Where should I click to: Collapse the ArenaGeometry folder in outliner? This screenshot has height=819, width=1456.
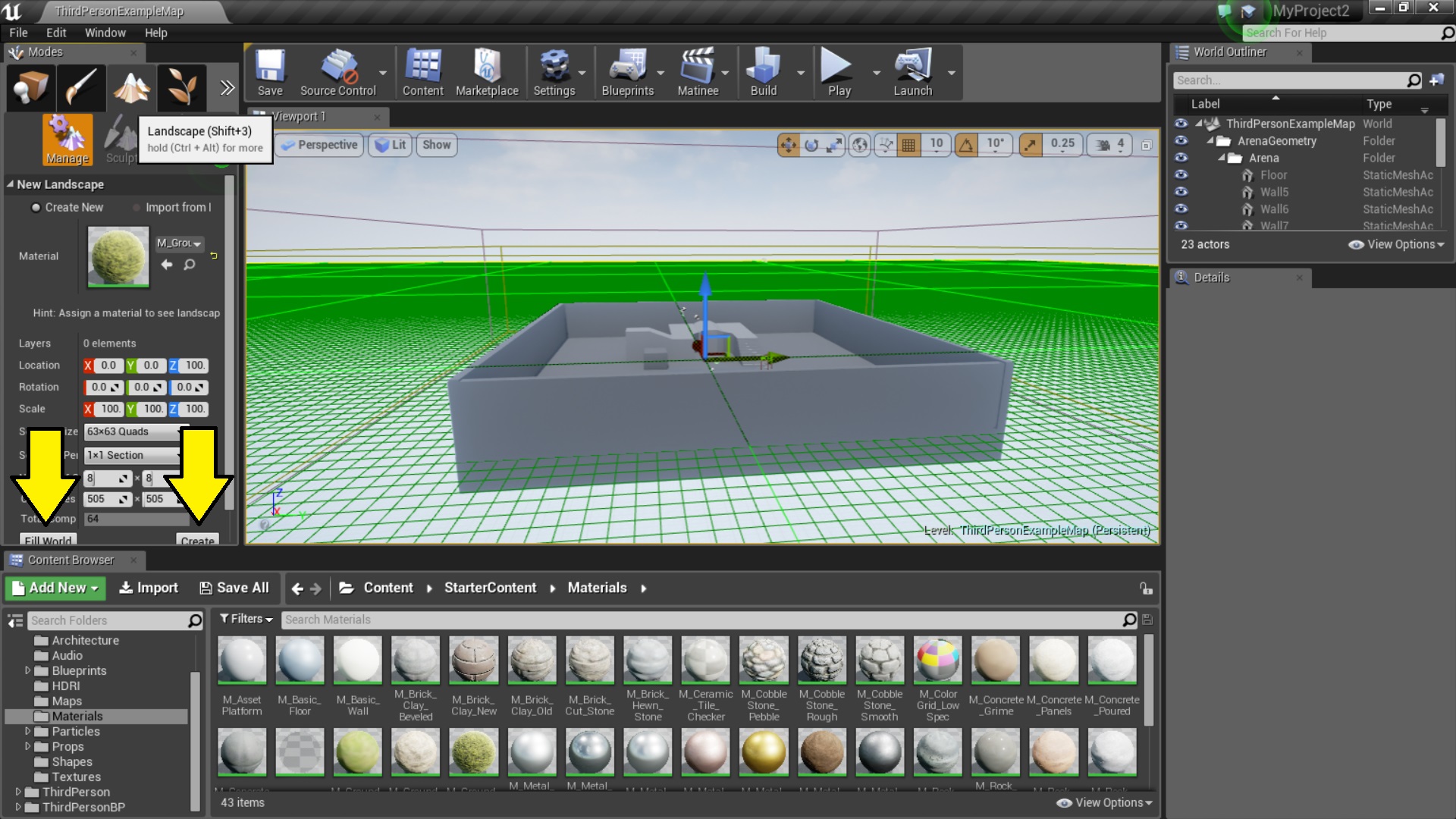[1211, 141]
